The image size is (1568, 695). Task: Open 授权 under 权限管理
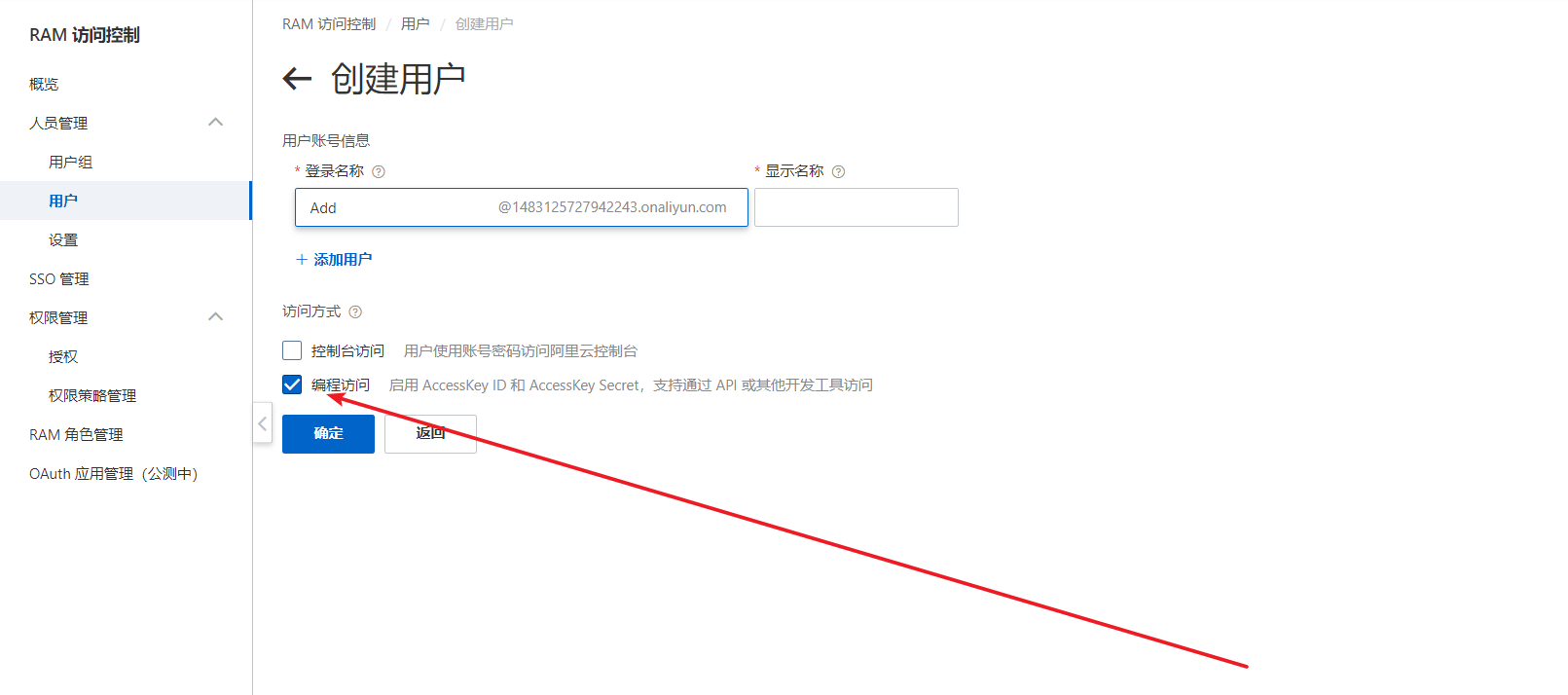[63, 357]
